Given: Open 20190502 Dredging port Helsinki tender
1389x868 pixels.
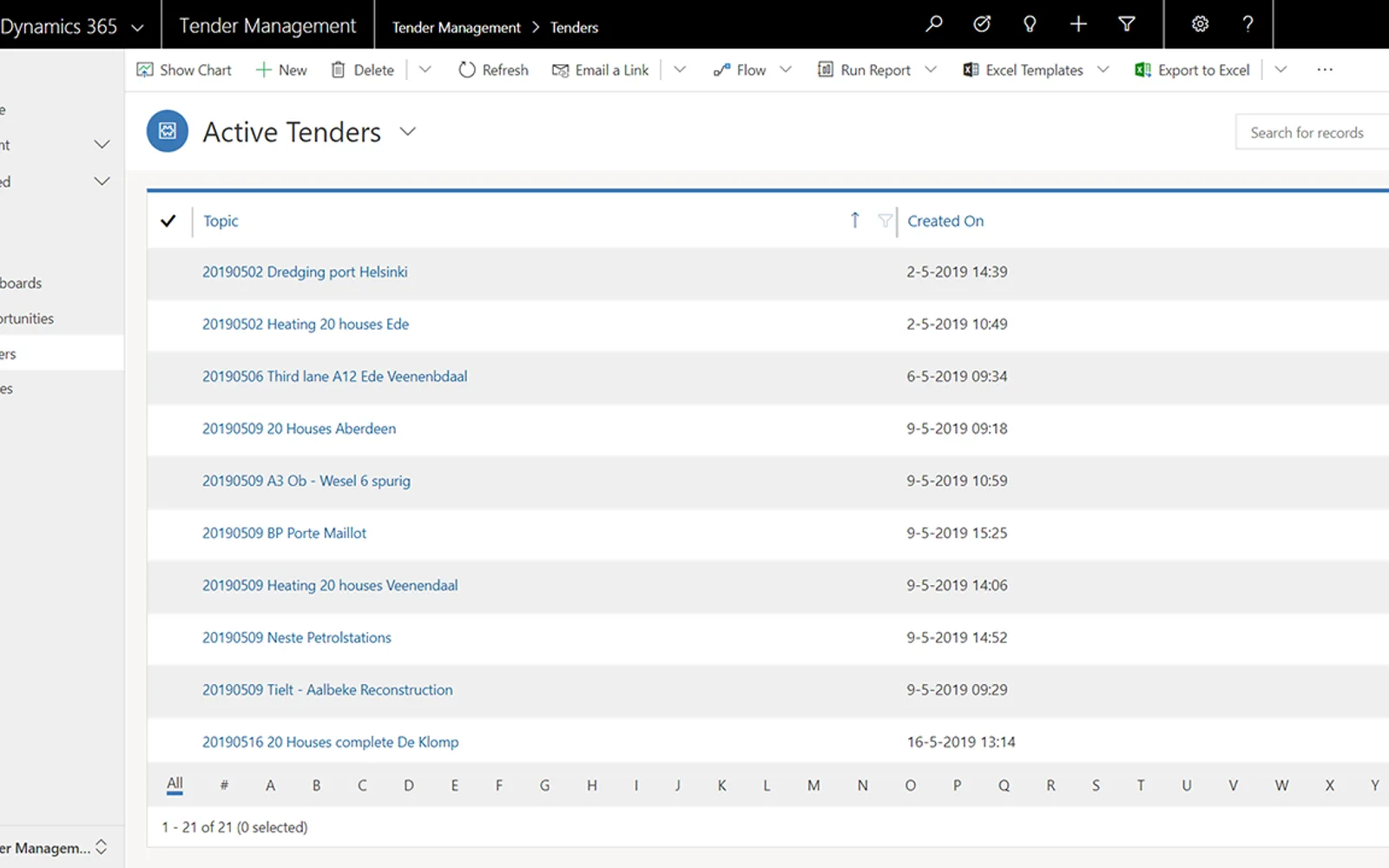Looking at the screenshot, I should [x=305, y=272].
